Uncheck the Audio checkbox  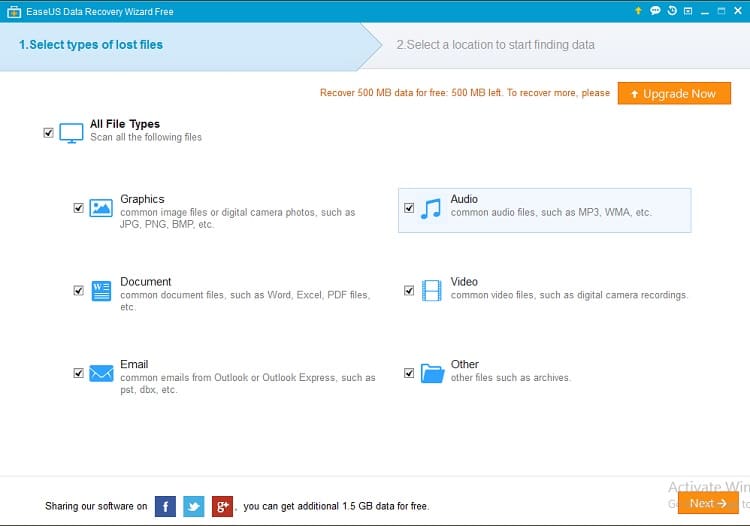pyautogui.click(x=409, y=208)
